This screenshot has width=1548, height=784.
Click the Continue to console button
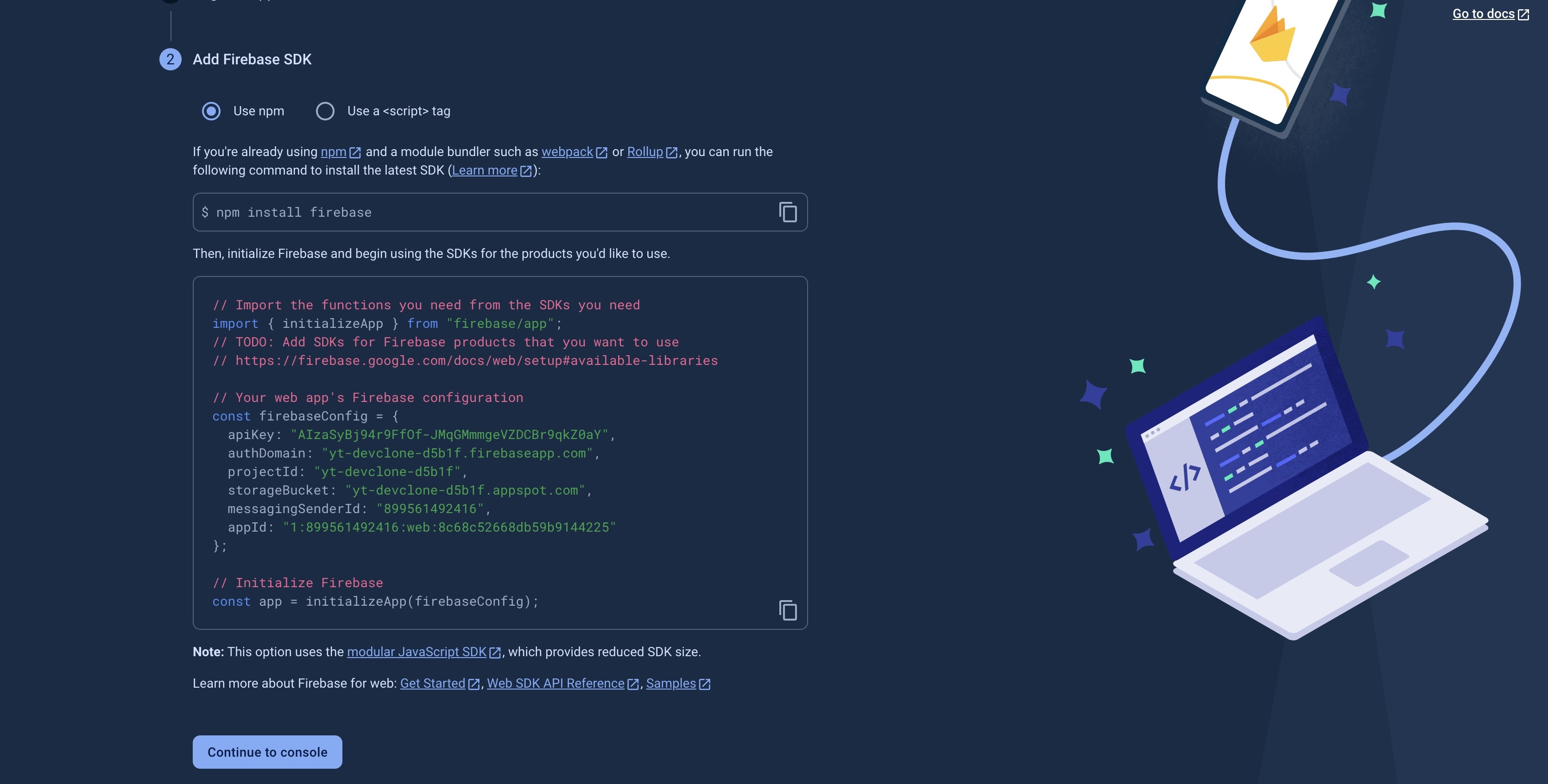[x=267, y=752]
